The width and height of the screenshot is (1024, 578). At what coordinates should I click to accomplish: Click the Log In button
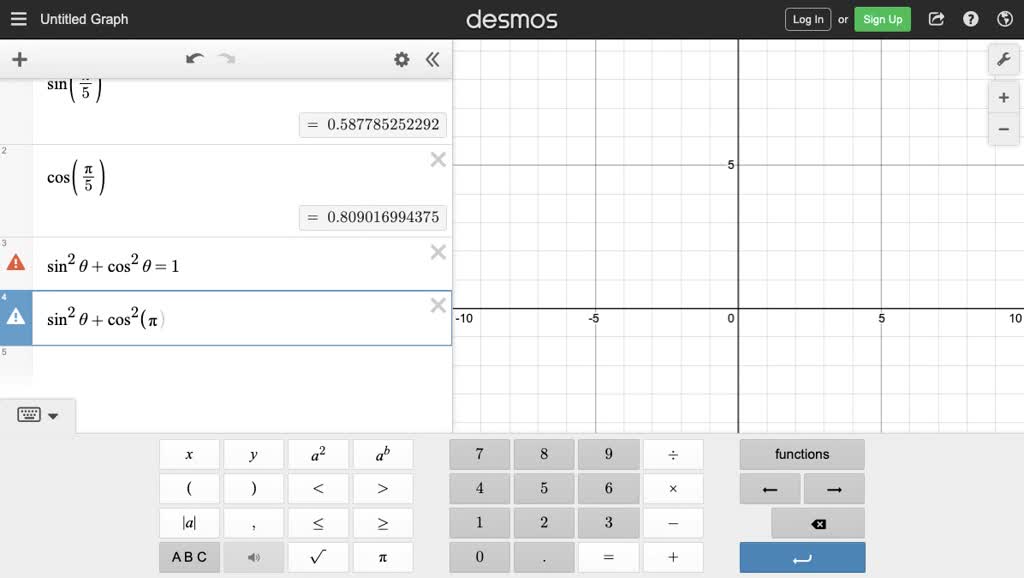(807, 18)
